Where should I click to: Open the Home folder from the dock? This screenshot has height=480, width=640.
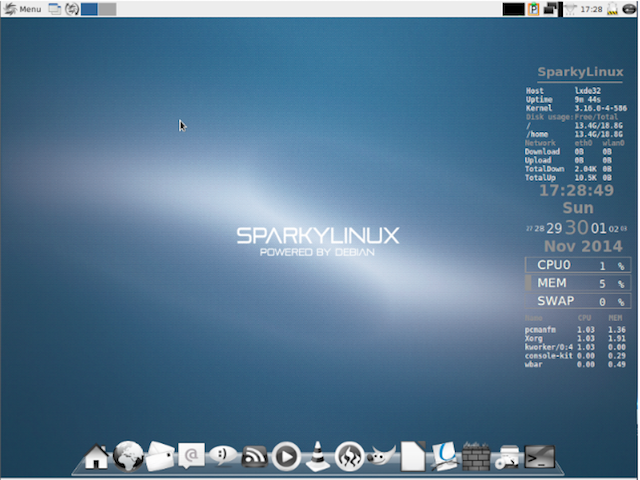click(96, 456)
